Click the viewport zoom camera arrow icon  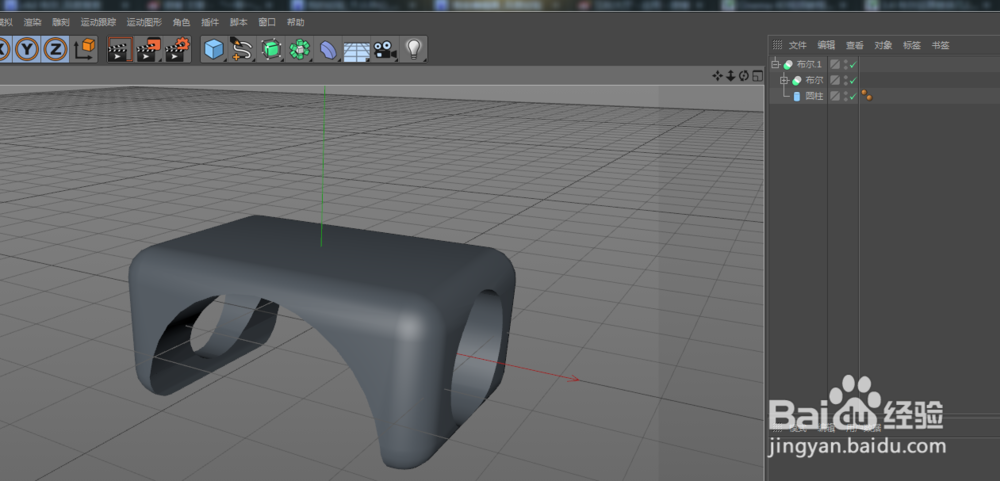click(x=731, y=77)
